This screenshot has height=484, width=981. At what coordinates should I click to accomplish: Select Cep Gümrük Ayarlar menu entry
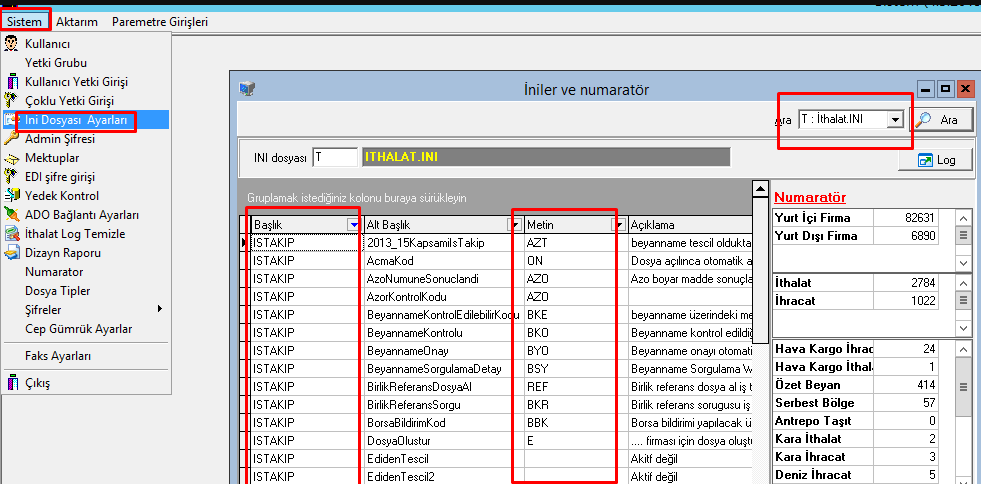(78, 329)
